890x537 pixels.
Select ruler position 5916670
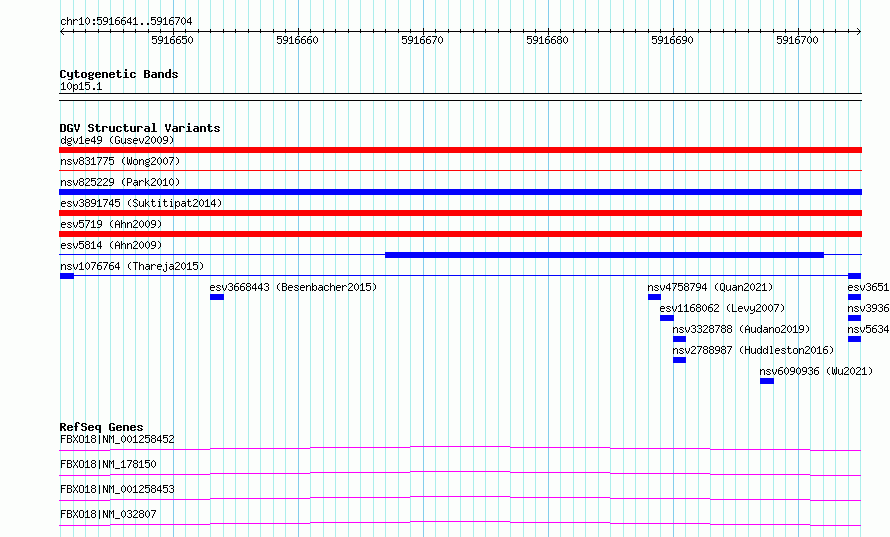coord(422,40)
